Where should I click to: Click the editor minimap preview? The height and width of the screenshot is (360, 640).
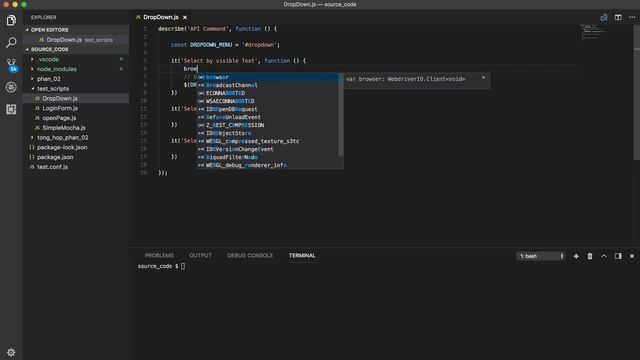[x=594, y=33]
